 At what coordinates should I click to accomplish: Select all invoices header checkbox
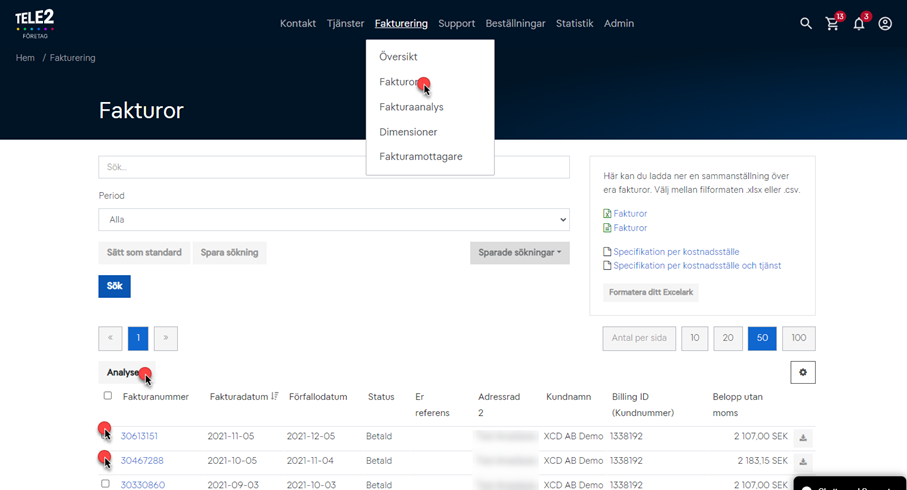click(108, 396)
